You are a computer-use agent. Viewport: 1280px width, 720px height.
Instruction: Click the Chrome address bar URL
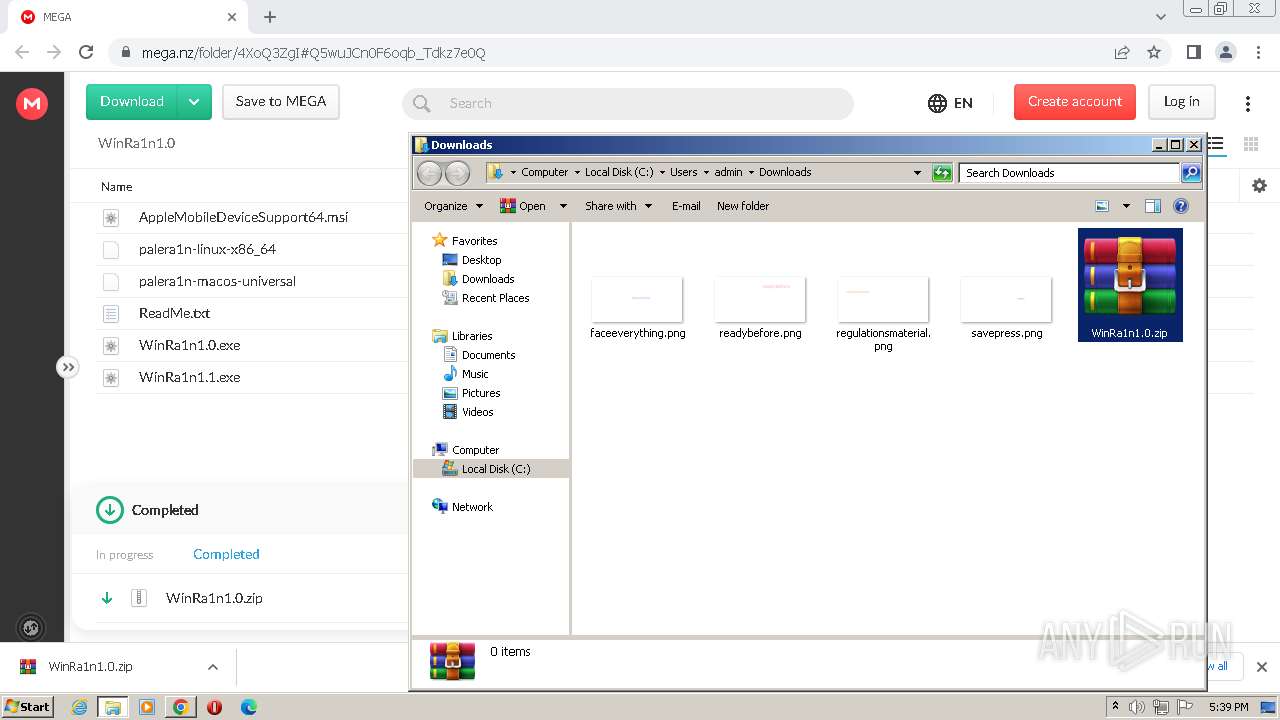click(x=312, y=53)
